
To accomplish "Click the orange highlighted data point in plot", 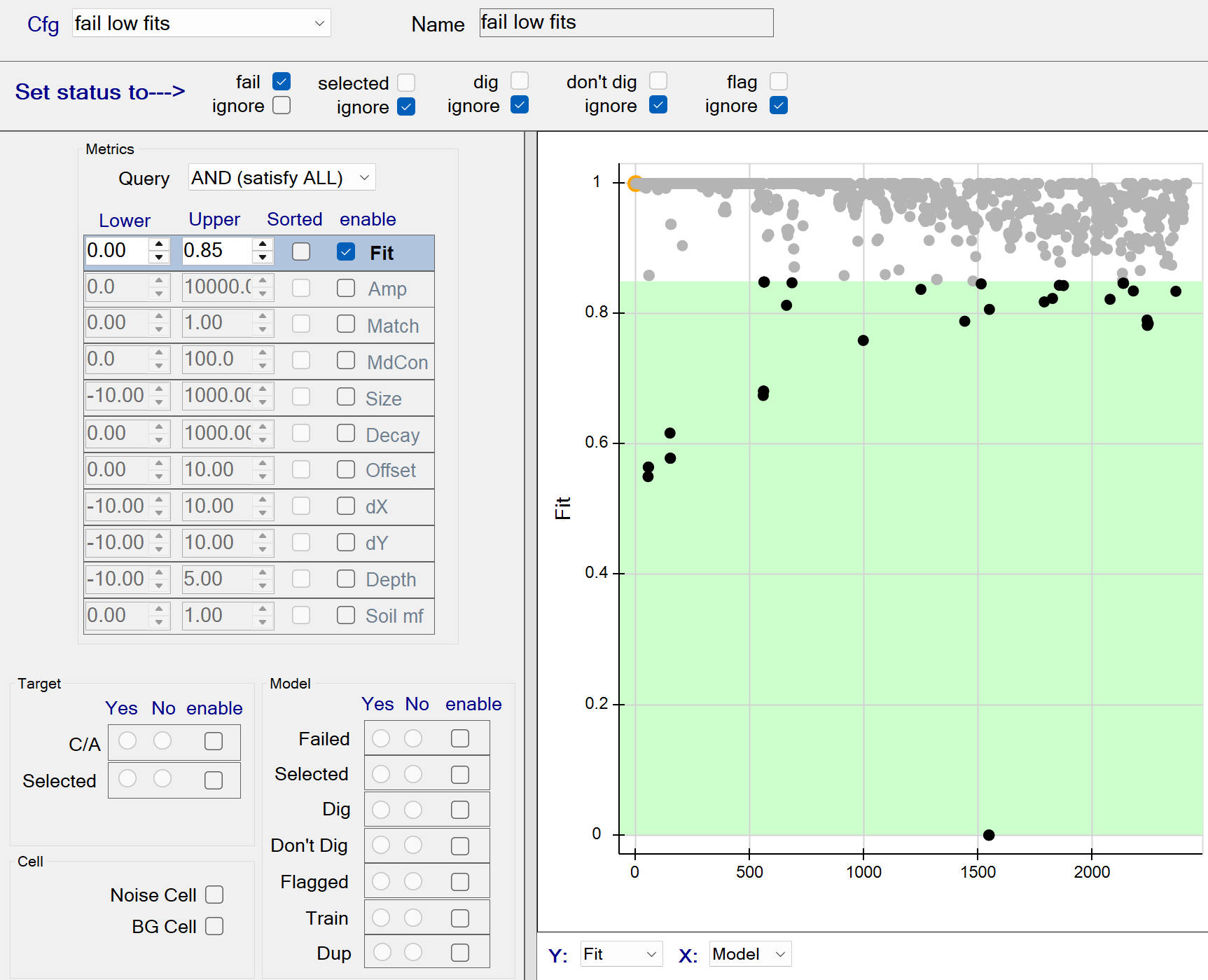I will click(x=634, y=184).
